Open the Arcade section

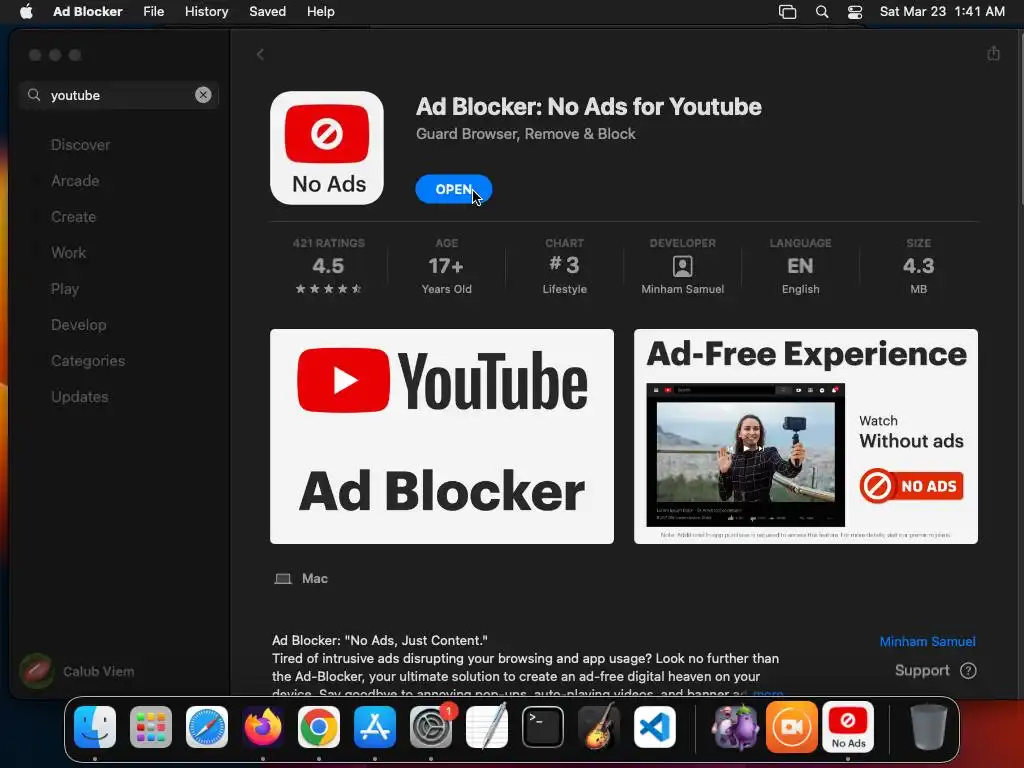coord(75,181)
